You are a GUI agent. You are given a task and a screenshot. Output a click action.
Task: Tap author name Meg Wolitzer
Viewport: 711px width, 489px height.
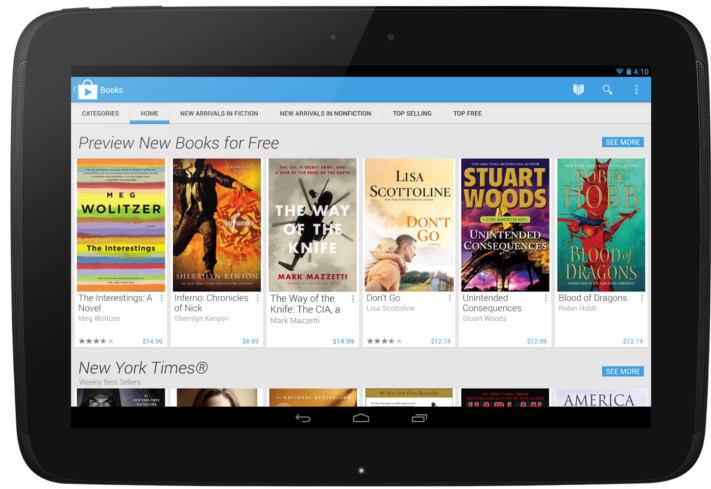tap(99, 318)
